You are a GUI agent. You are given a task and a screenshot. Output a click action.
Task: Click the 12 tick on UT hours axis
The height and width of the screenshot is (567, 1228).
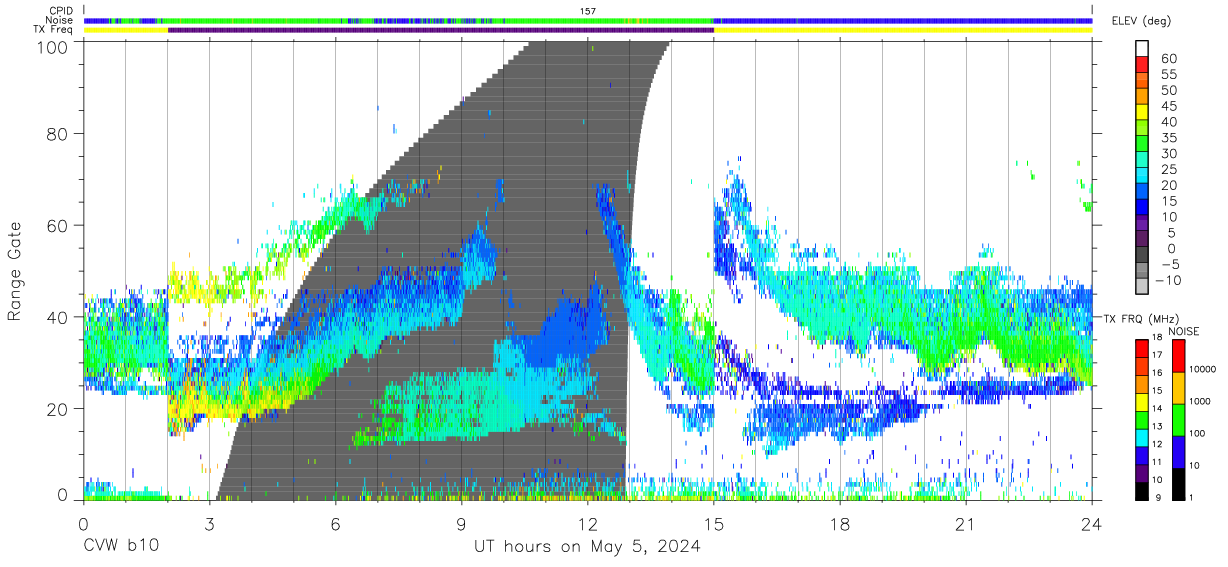587,523
